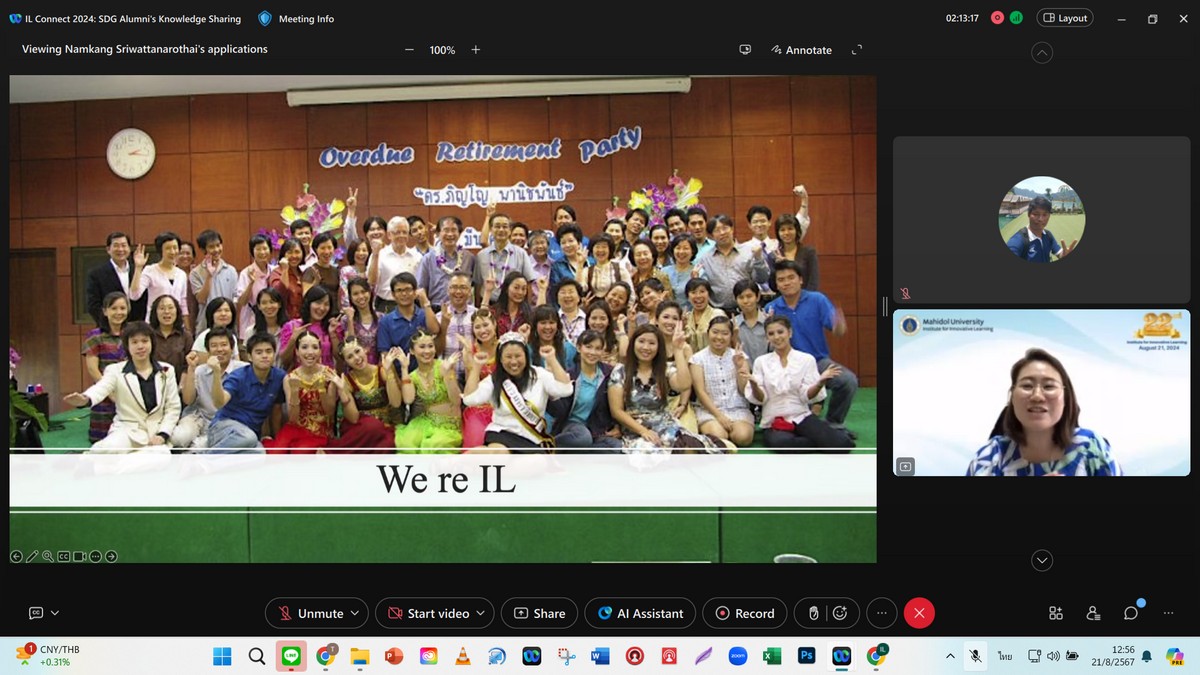Open the Layout menu
The image size is (1200, 675).
click(1064, 18)
